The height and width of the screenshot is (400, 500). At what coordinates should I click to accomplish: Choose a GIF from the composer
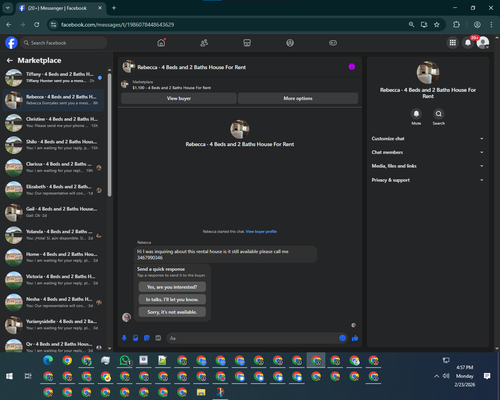click(x=158, y=338)
